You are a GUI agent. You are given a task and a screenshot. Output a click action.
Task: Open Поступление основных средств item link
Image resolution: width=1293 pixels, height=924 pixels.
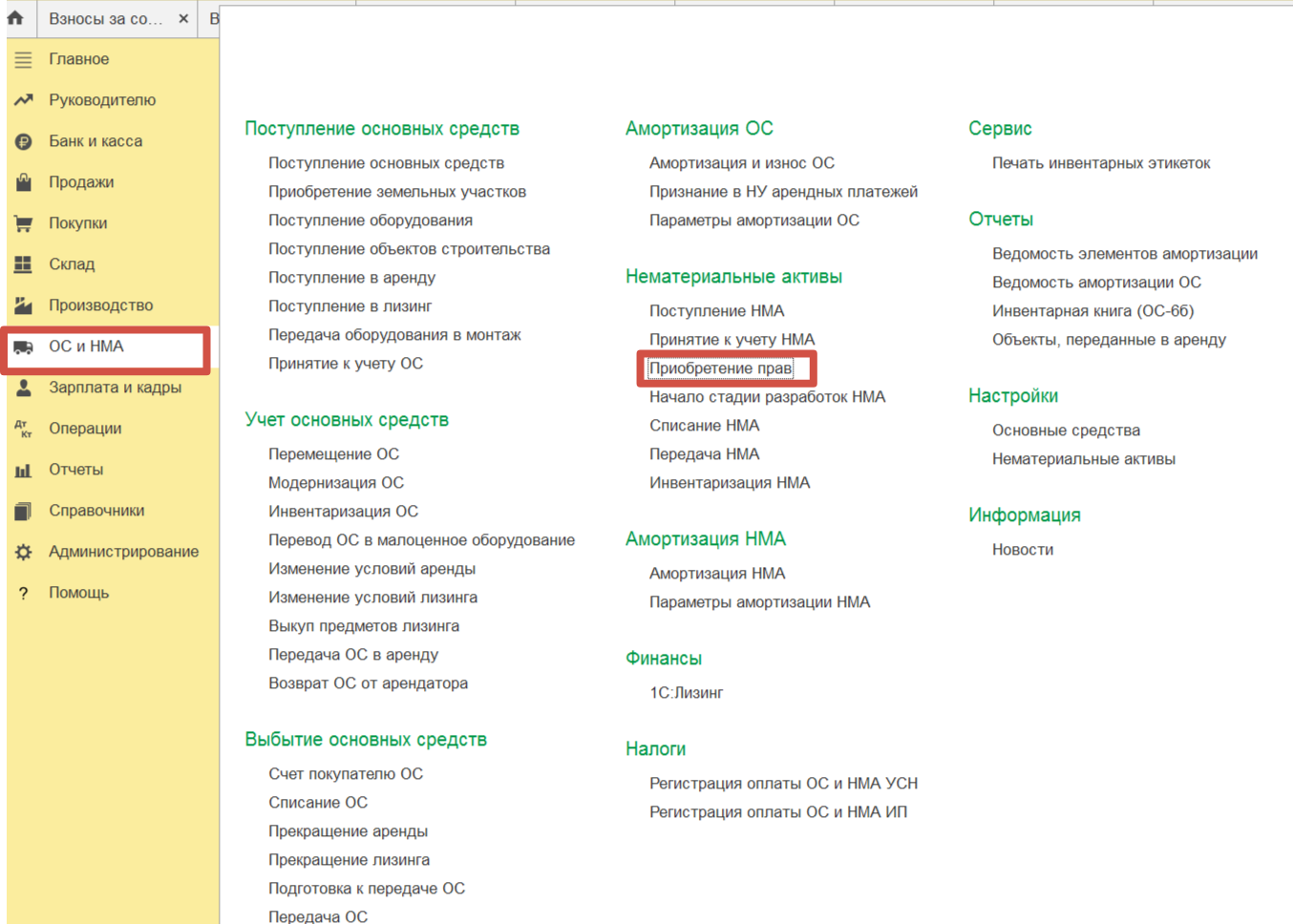click(386, 163)
